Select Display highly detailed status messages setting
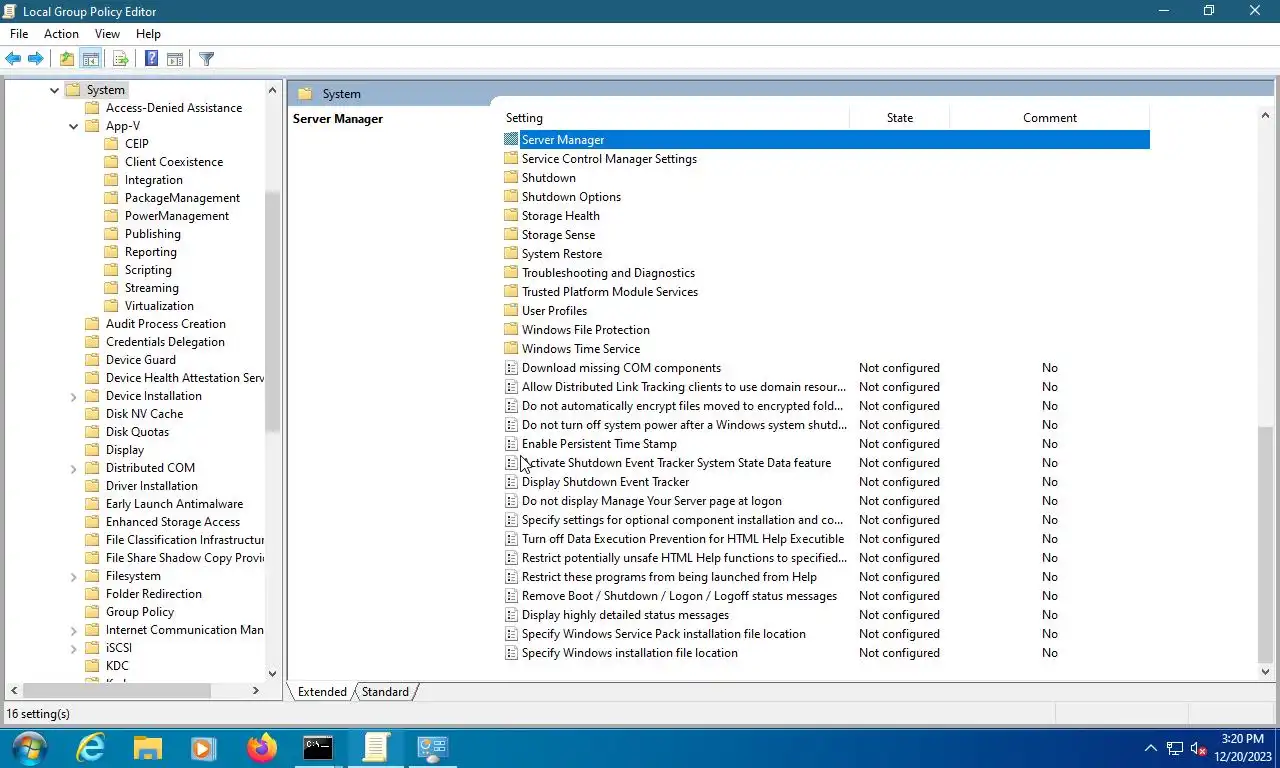Screen dimensions: 1280x768 click(x=625, y=615)
